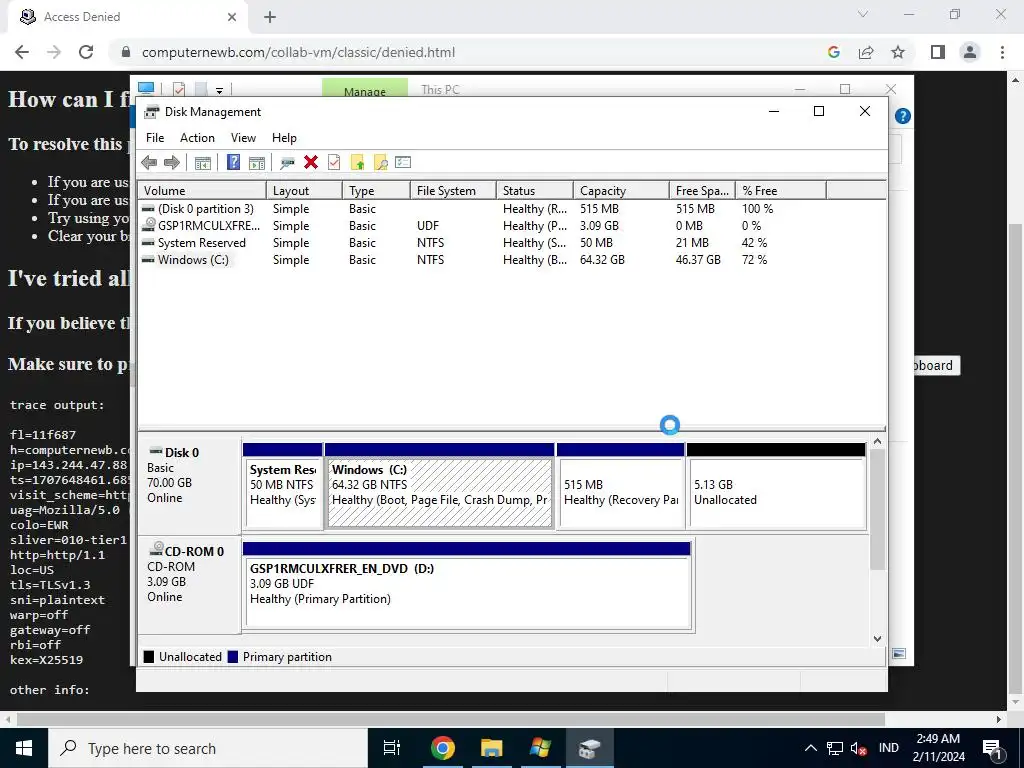Screen dimensions: 1024x768
Task: Click the folder with magnifier toolbar icon
Action: click(380, 163)
